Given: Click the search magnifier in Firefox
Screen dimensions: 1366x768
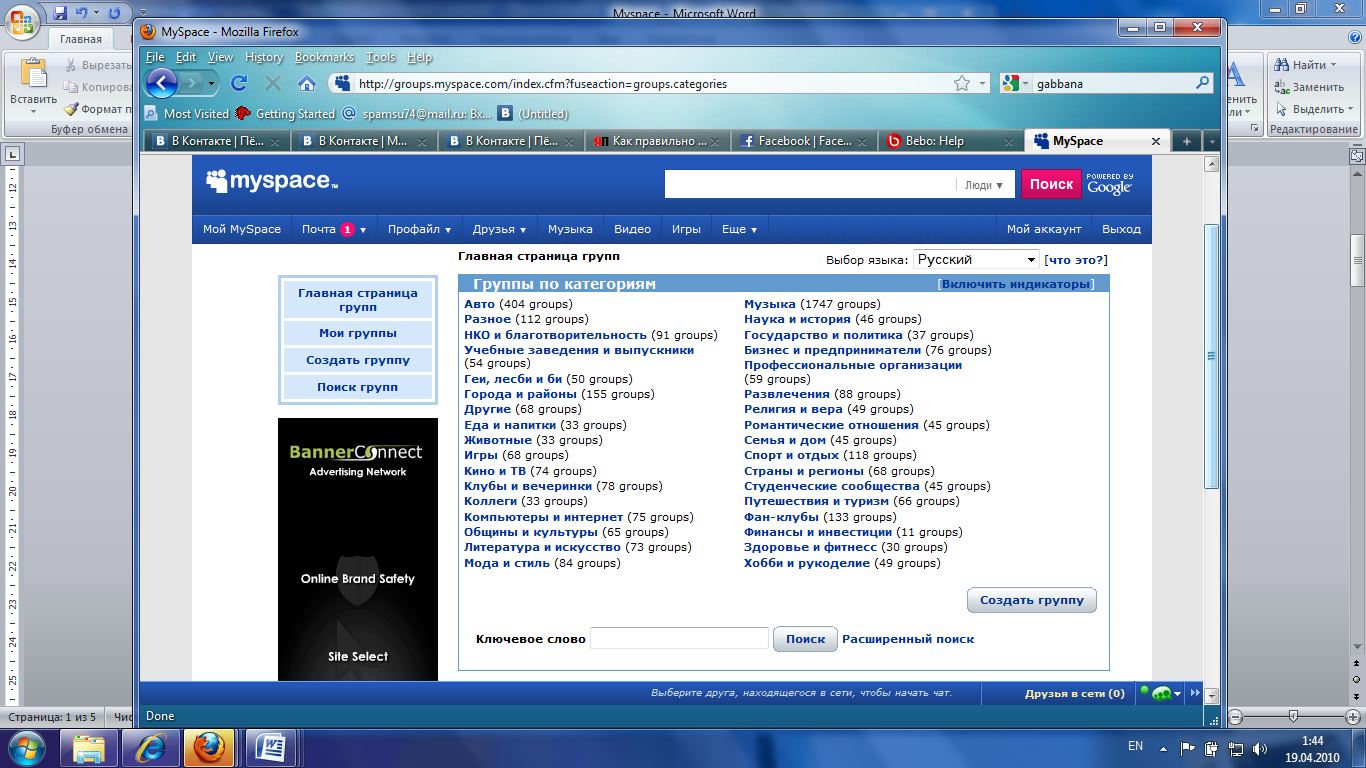Looking at the screenshot, I should click(x=1203, y=84).
